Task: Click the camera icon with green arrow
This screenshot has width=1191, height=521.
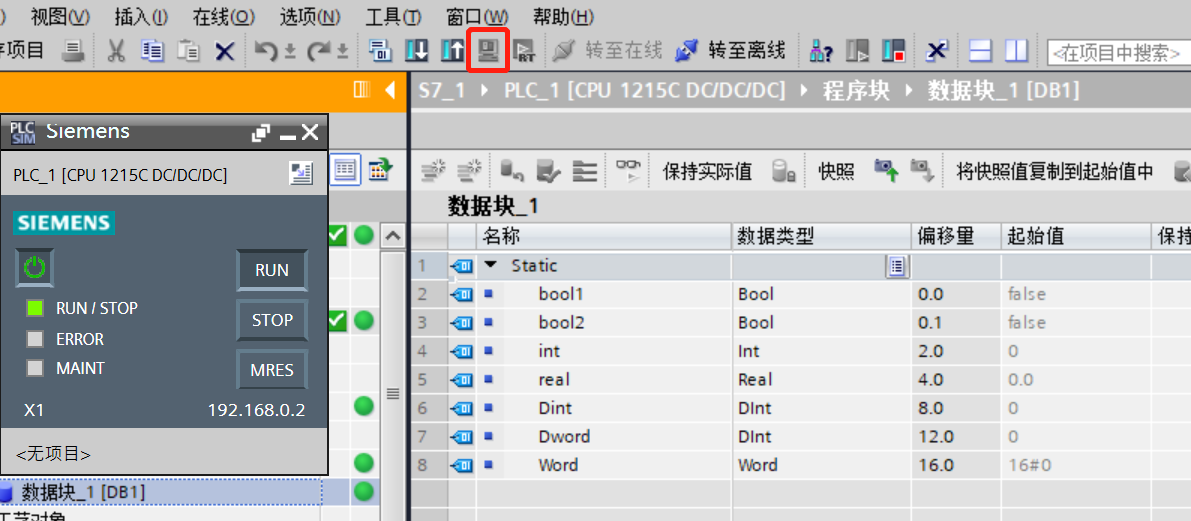Action: (x=886, y=172)
